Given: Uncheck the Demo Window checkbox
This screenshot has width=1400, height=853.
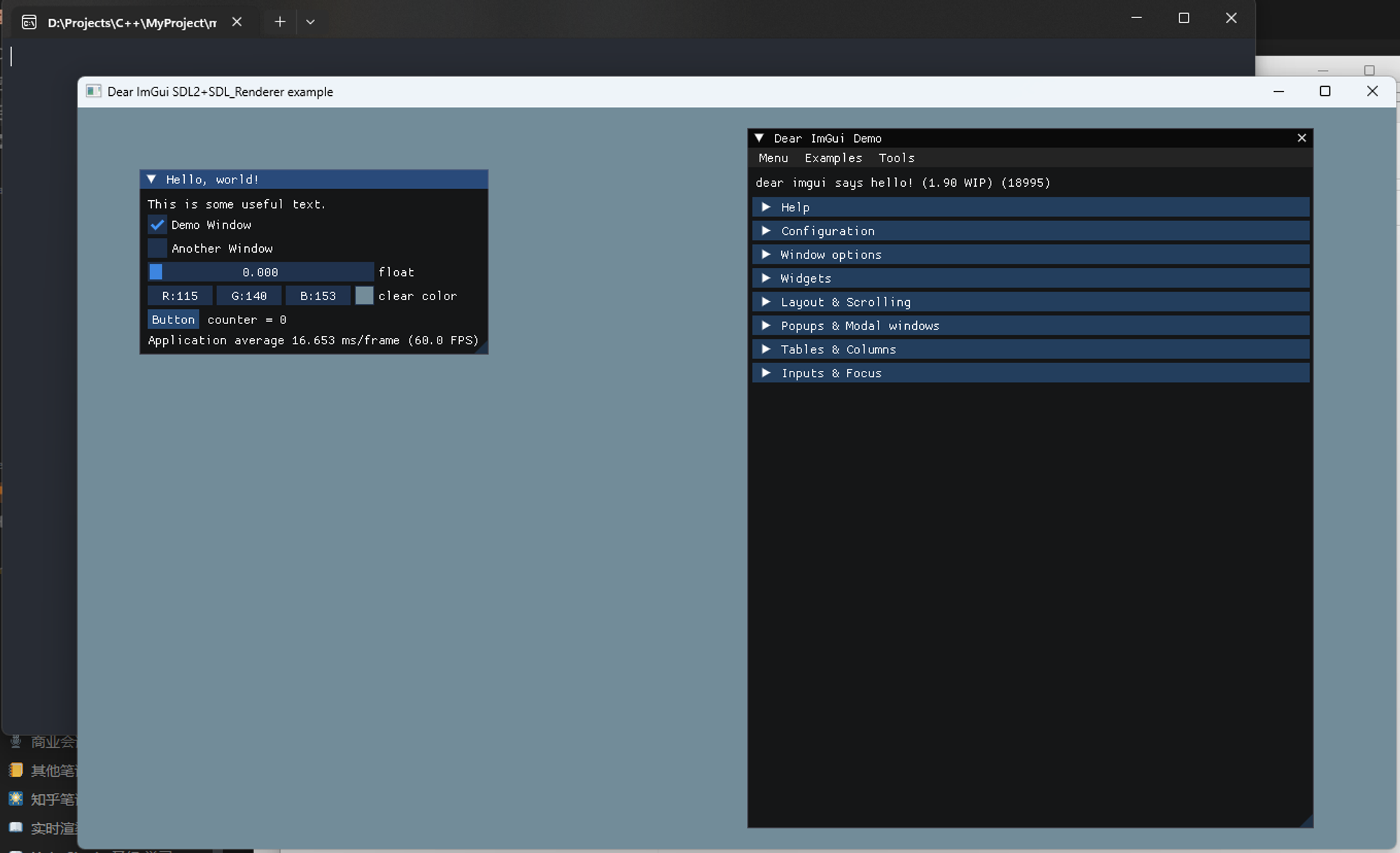Looking at the screenshot, I should pyautogui.click(x=157, y=225).
